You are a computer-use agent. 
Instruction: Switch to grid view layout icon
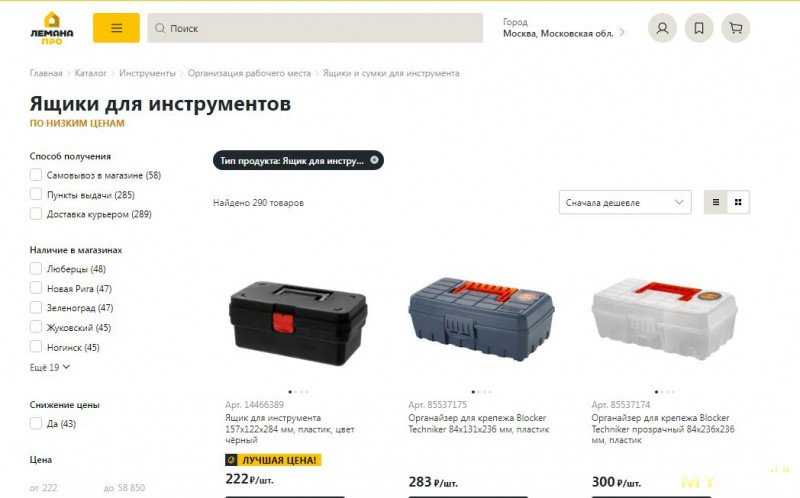click(738, 202)
